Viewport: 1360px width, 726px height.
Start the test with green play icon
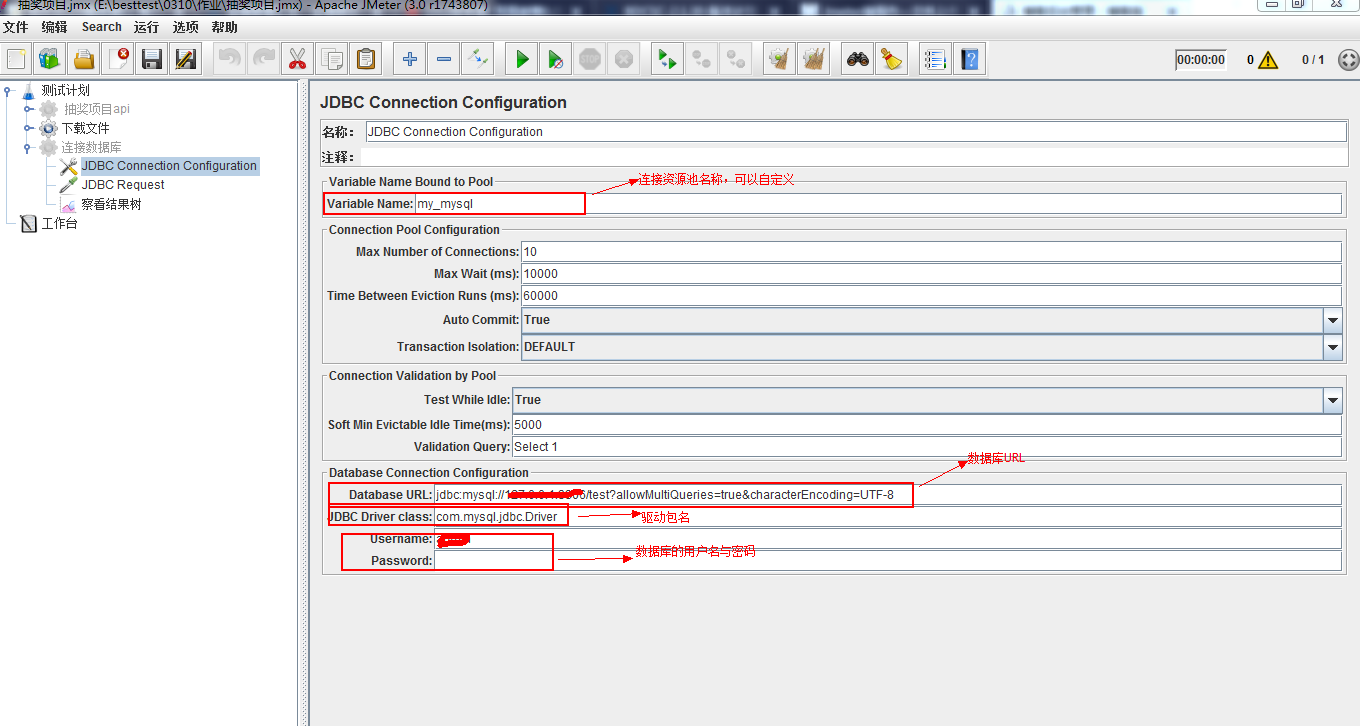521,59
